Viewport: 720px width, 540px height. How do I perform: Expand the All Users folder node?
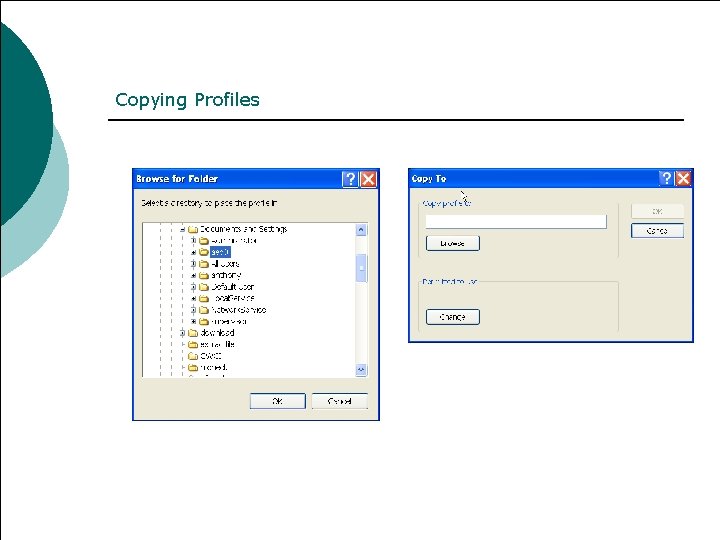click(193, 264)
